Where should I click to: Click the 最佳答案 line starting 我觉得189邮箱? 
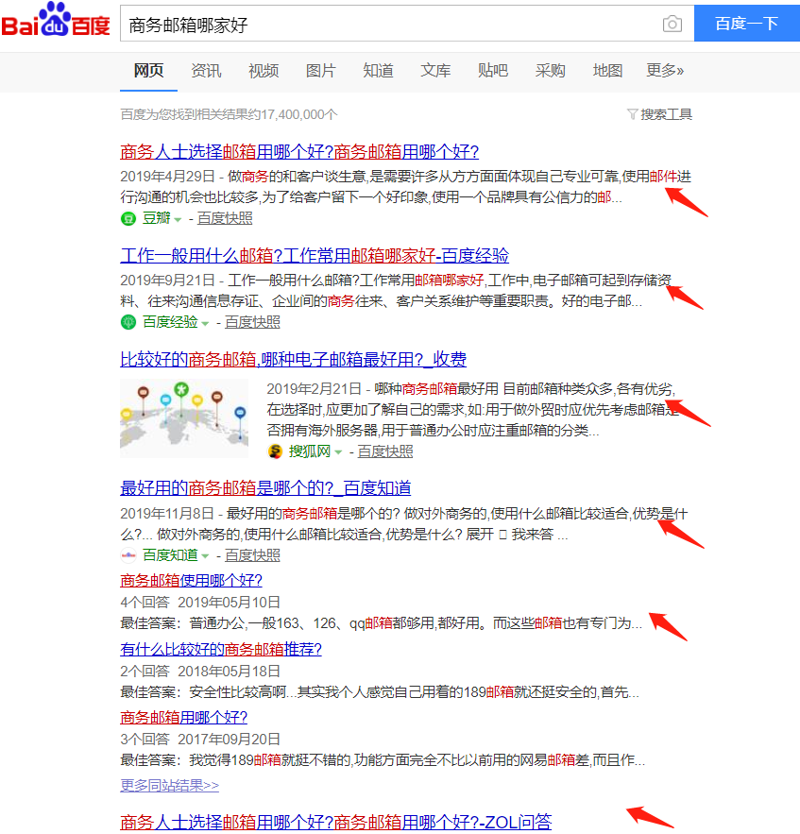click(x=382, y=761)
